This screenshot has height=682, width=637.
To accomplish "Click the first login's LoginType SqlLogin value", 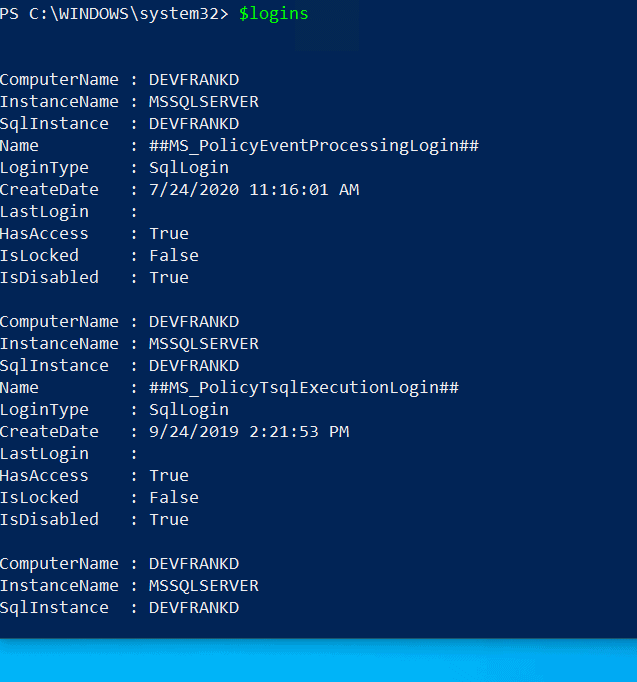I will (188, 168).
